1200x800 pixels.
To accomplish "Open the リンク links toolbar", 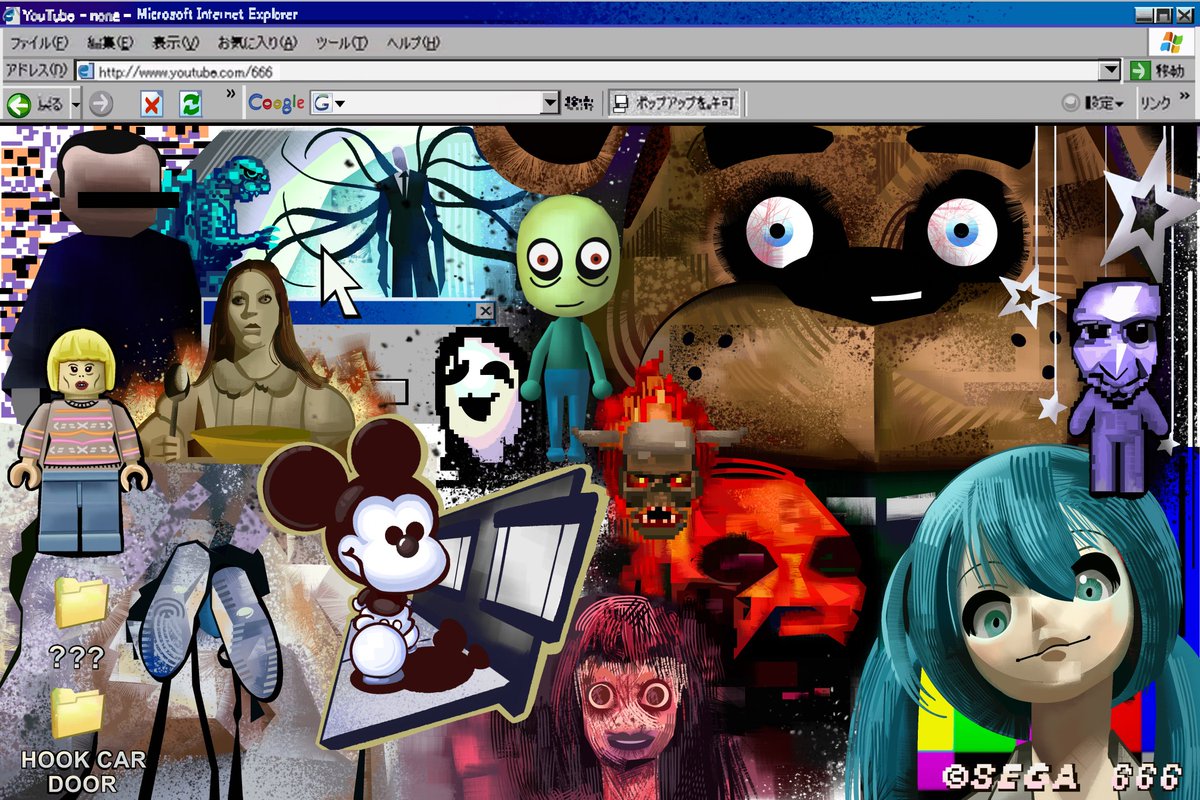I will coord(1156,103).
